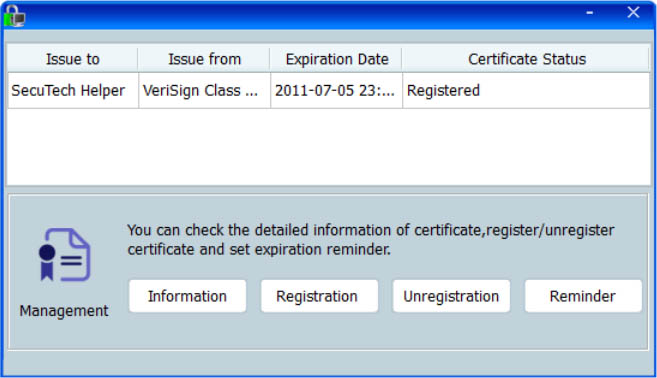This screenshot has height=378, width=657.
Task: Select the 2011-07-05 expiration date cell
Action: pos(336,91)
